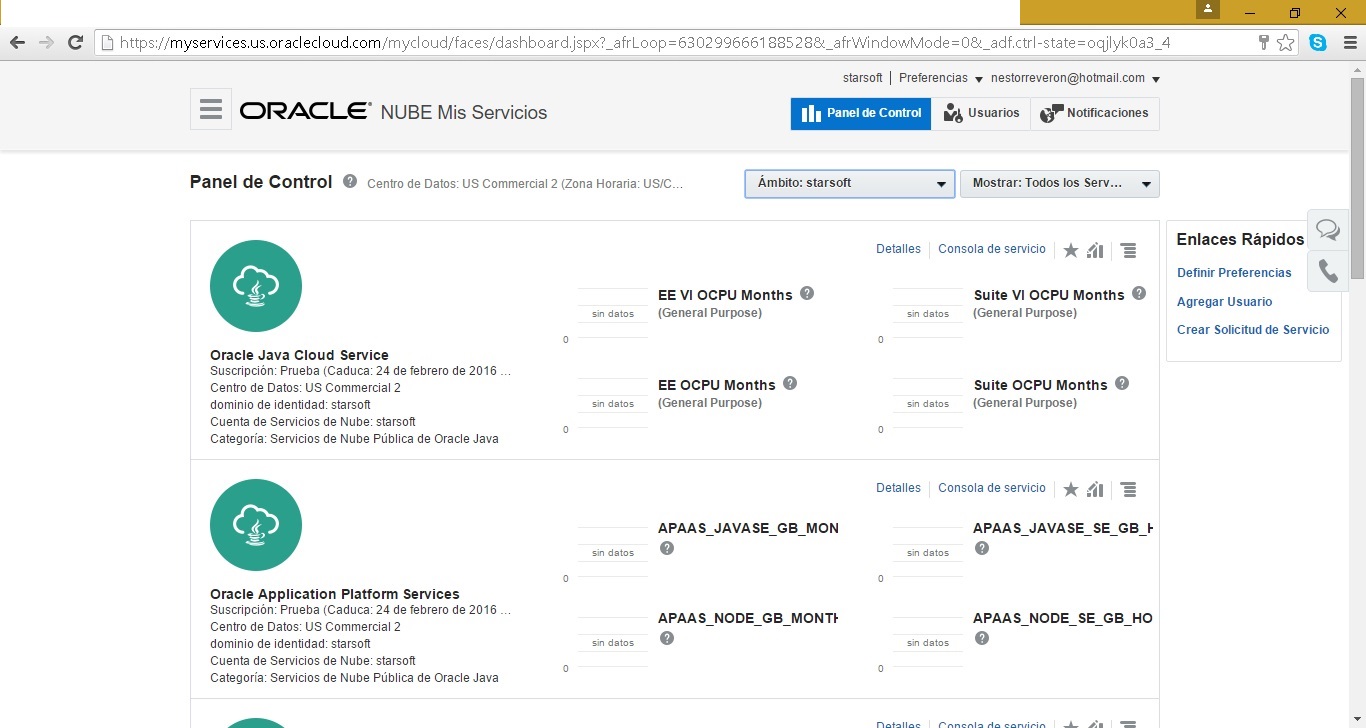Click the browser address bar URL

(x=640, y=43)
